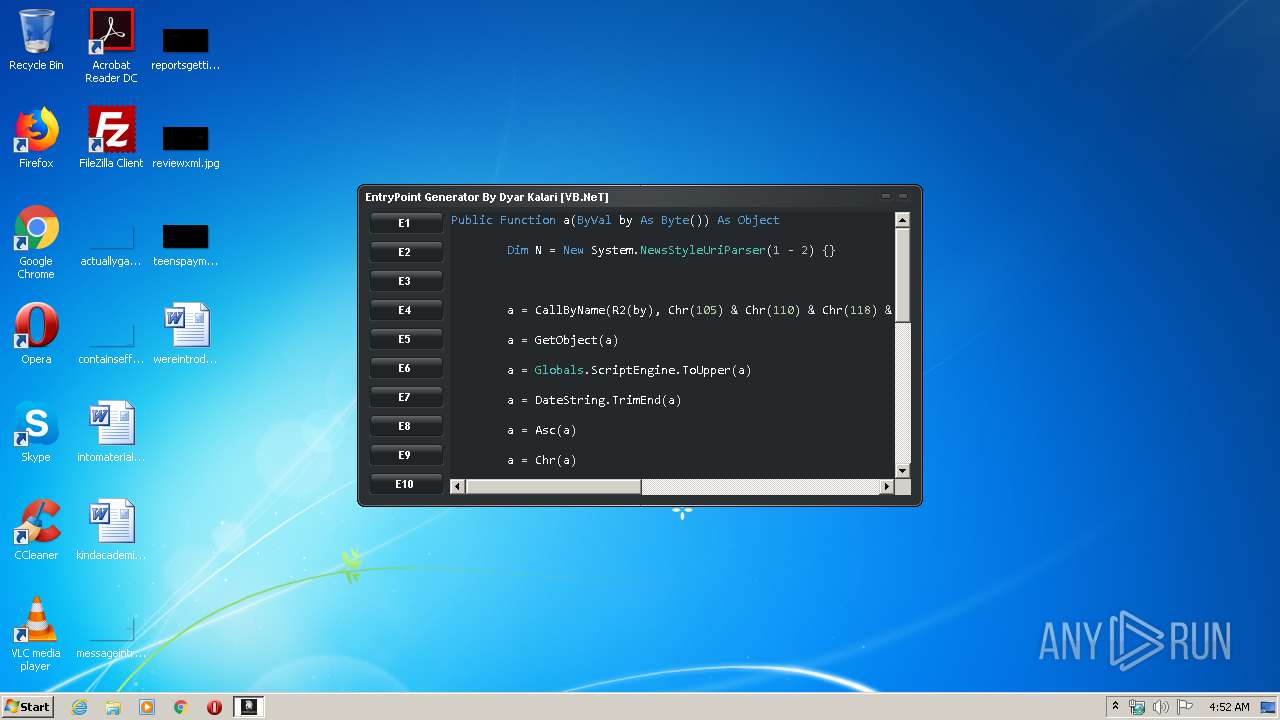Open the Start menu
The height and width of the screenshot is (720, 1280).
[x=28, y=707]
